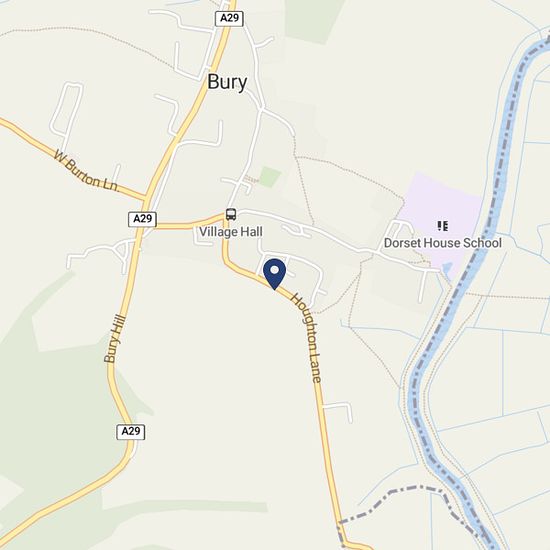Select the Bury village name label
Image resolution: width=550 pixels, height=550 pixels.
click(x=227, y=82)
